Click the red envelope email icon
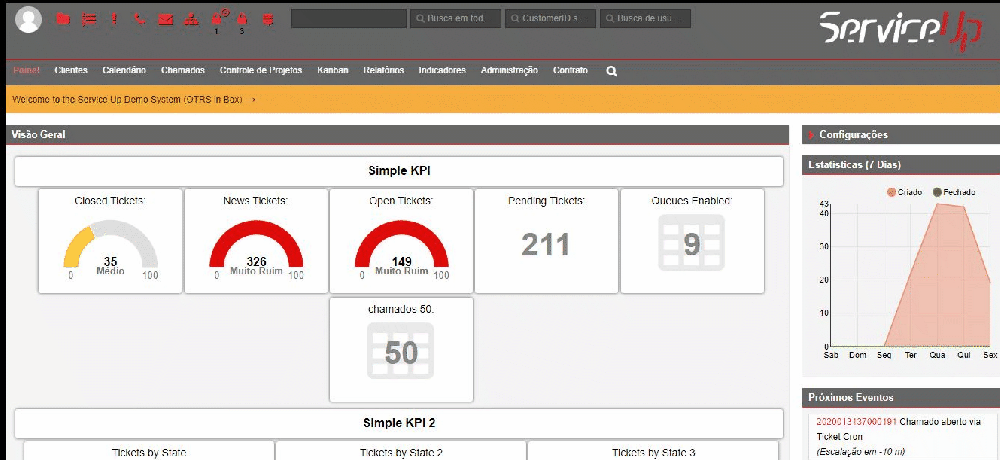The image size is (1000, 460). pyautogui.click(x=165, y=19)
